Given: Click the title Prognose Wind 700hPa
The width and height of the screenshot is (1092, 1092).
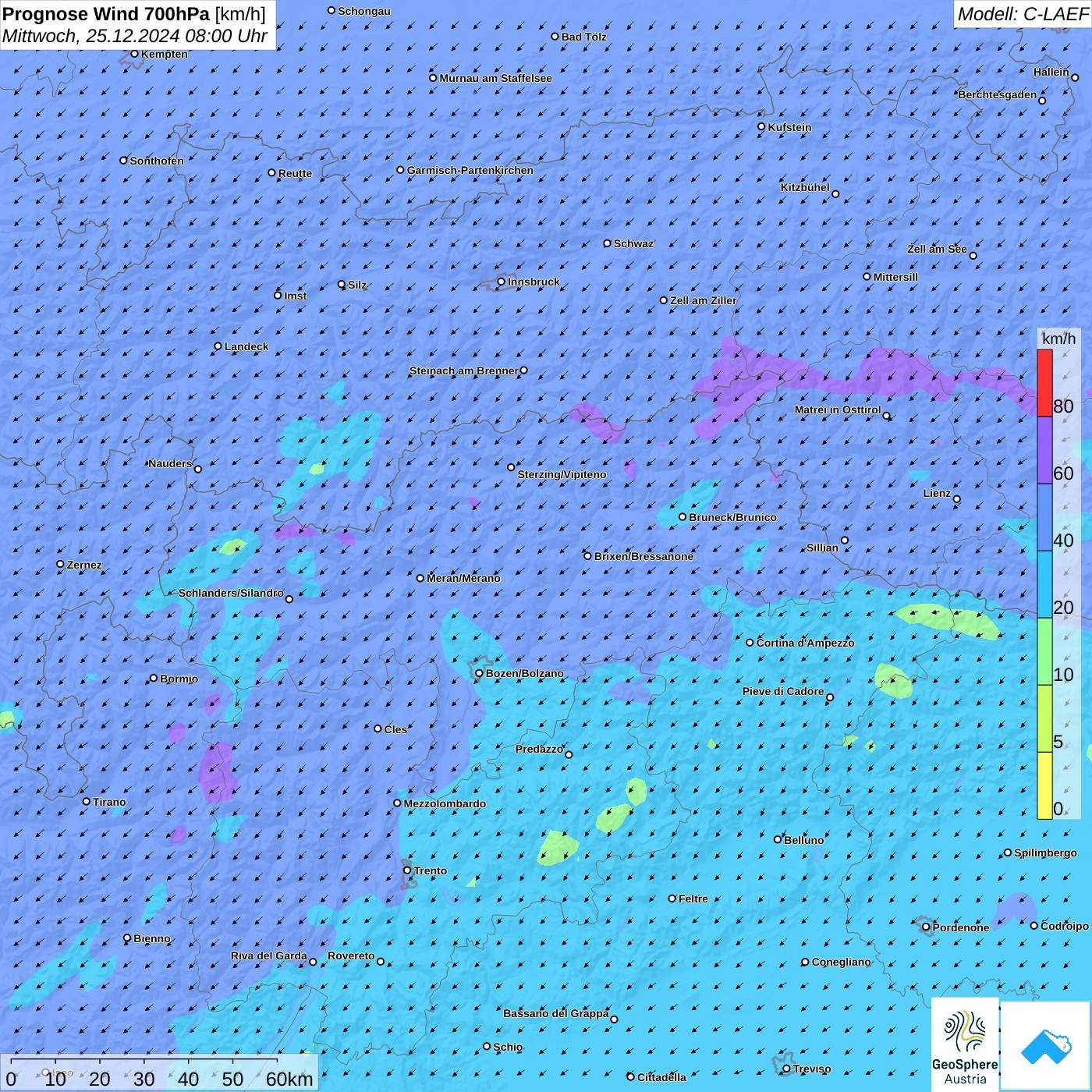Looking at the screenshot, I should (107, 13).
